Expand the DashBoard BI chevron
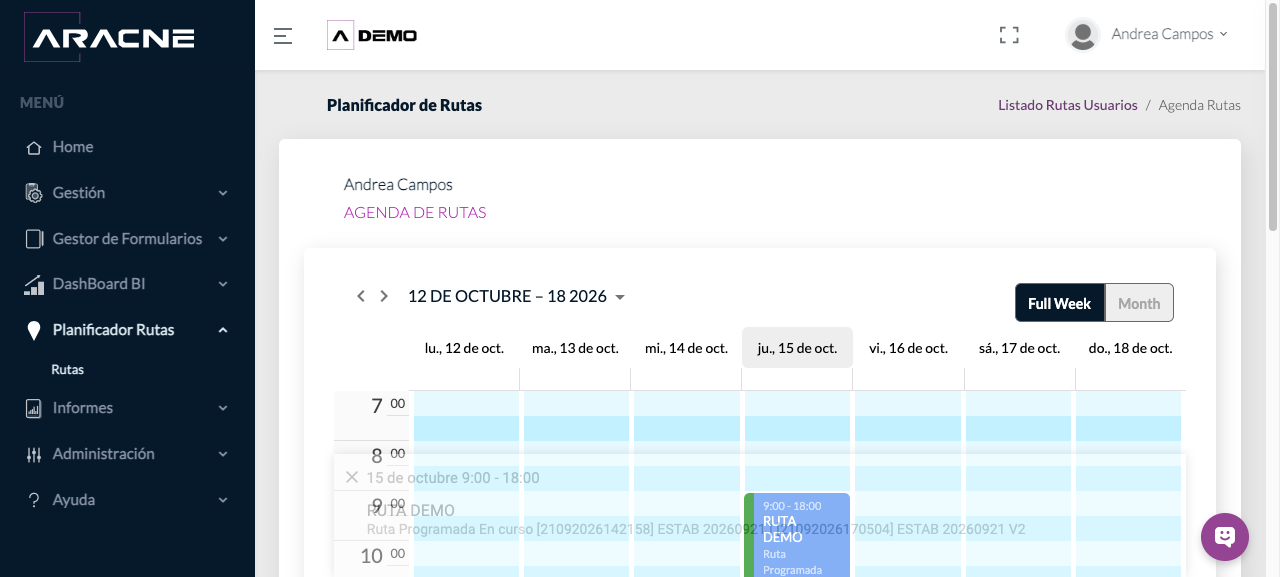The image size is (1280, 577). [x=223, y=285]
